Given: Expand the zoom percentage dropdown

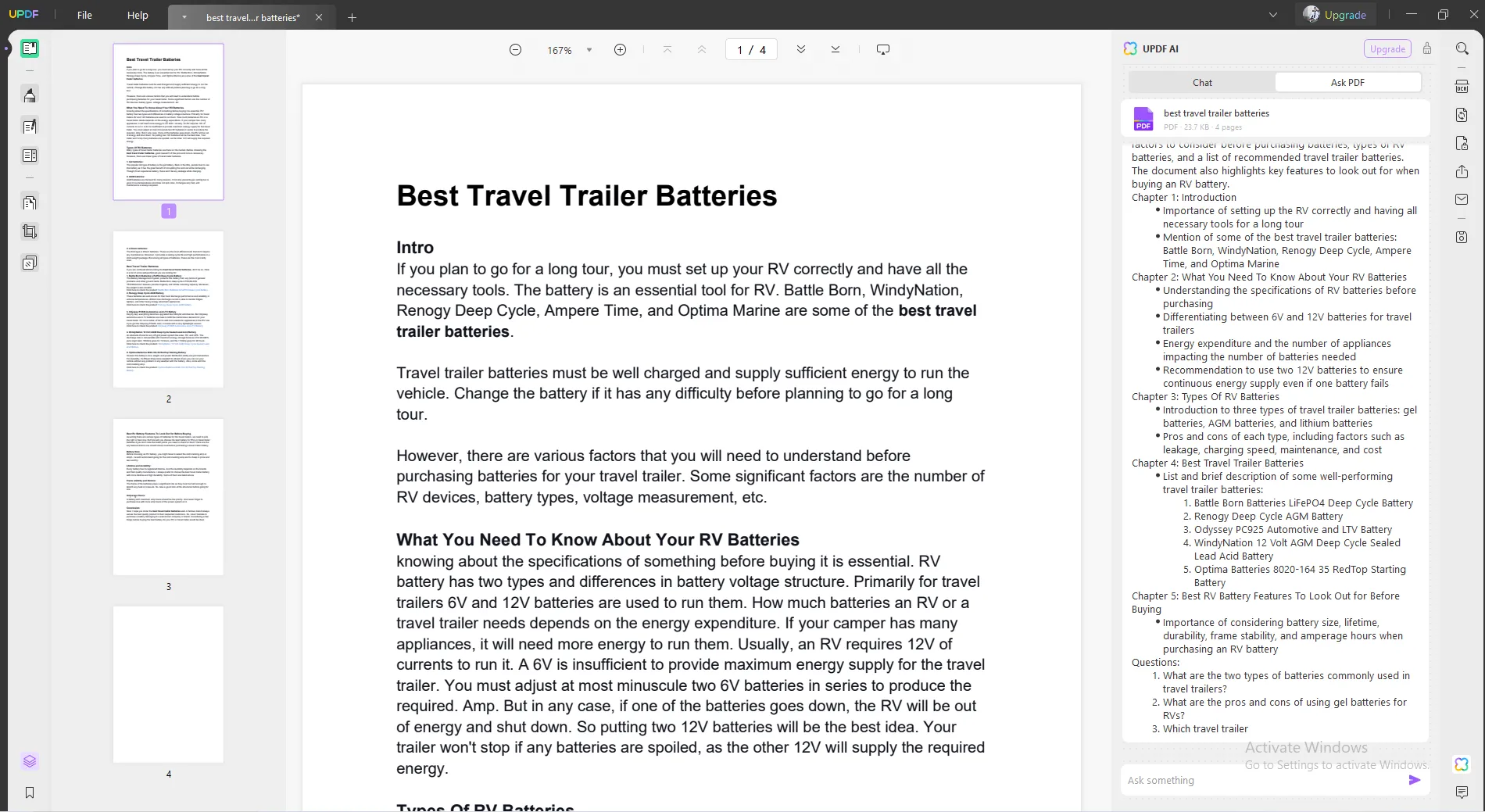Looking at the screenshot, I should 589,50.
